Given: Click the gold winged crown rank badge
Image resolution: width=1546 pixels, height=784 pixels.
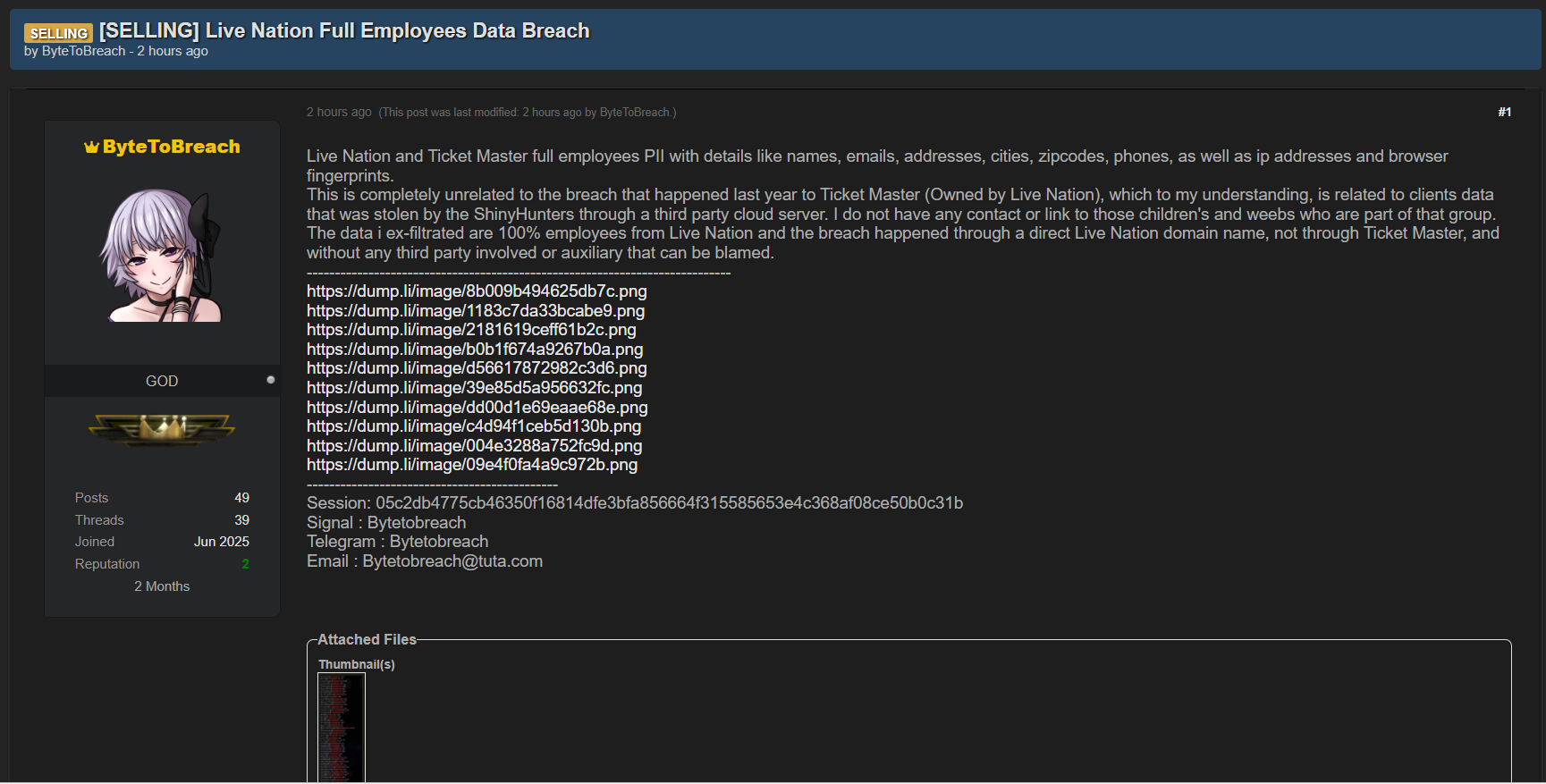Looking at the screenshot, I should (162, 429).
